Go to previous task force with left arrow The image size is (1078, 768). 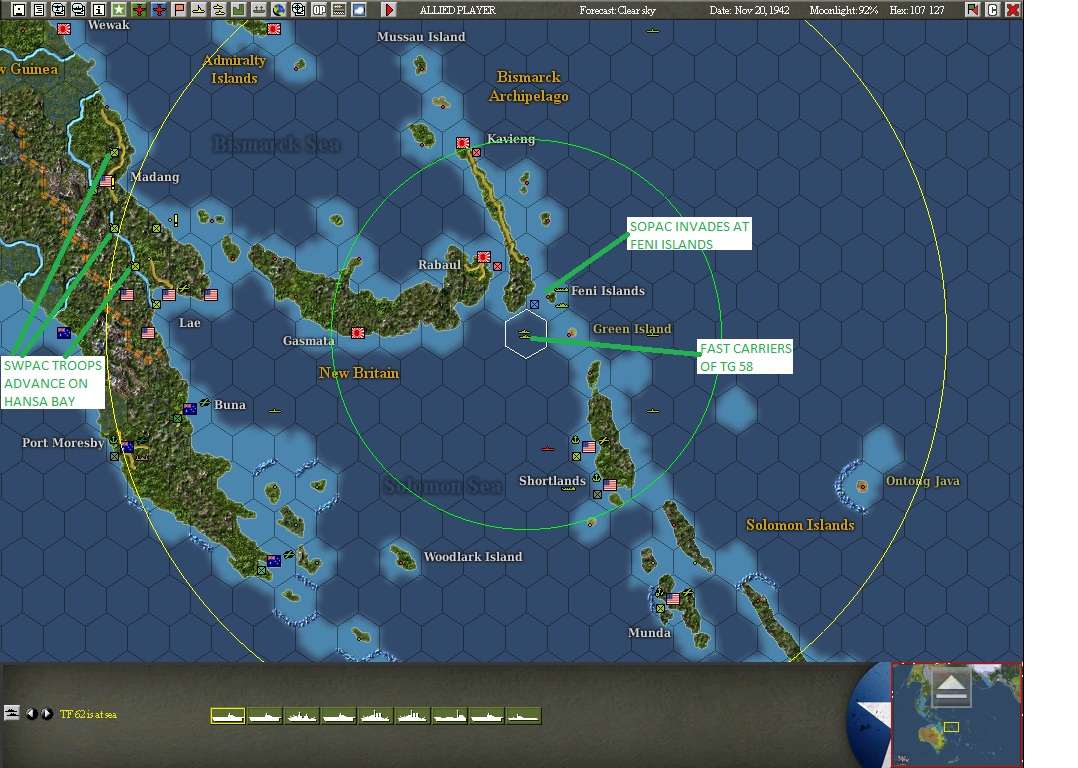click(32, 714)
